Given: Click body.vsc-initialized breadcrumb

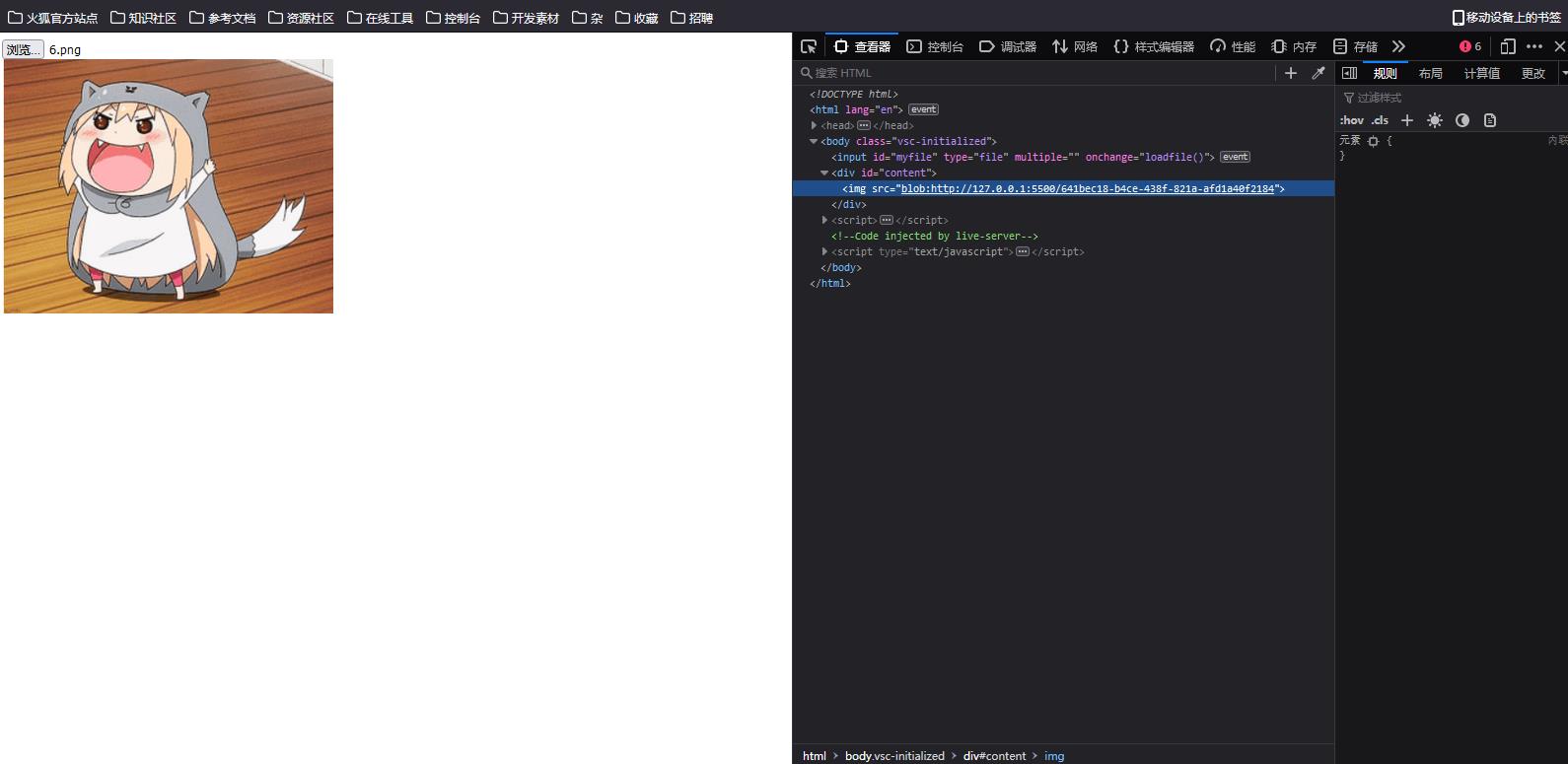Looking at the screenshot, I should tap(894, 756).
